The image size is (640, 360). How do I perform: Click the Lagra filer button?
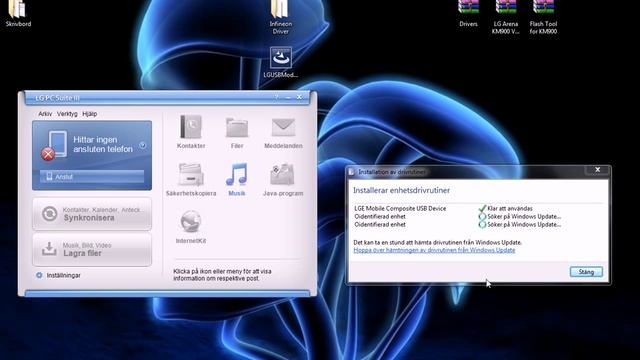pos(92,249)
